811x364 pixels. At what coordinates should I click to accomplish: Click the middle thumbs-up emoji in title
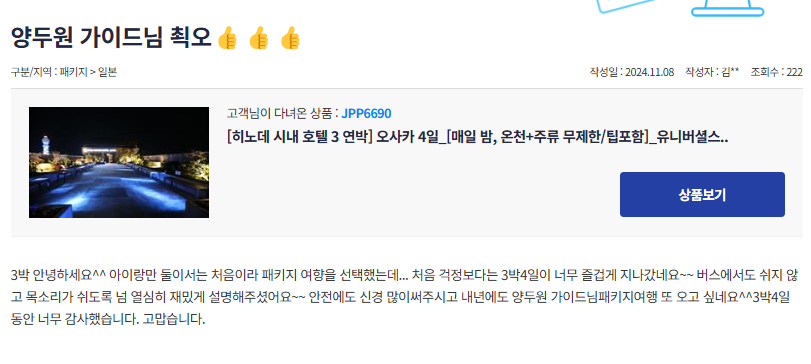click(x=259, y=38)
